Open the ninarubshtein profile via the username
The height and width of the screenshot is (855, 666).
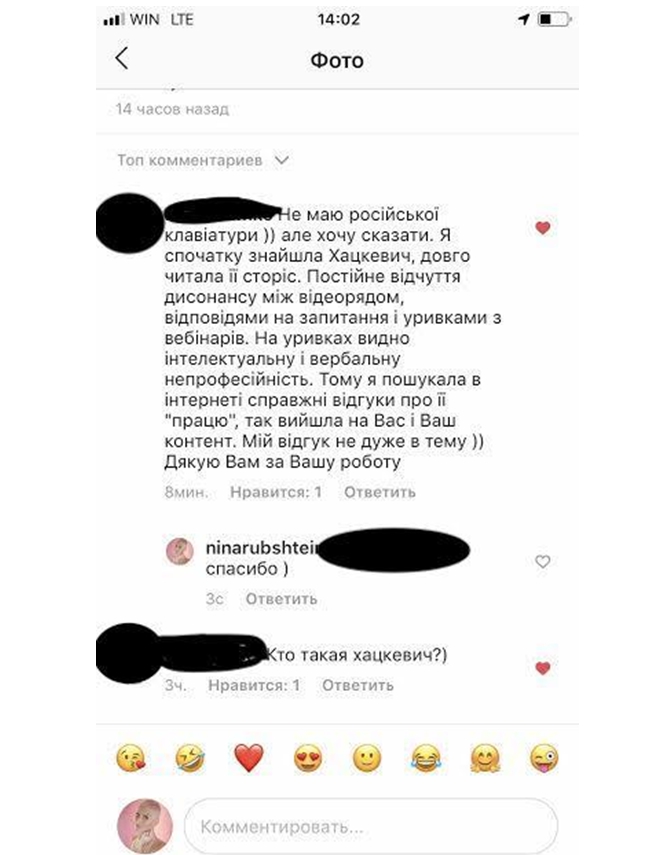pyautogui.click(x=262, y=548)
